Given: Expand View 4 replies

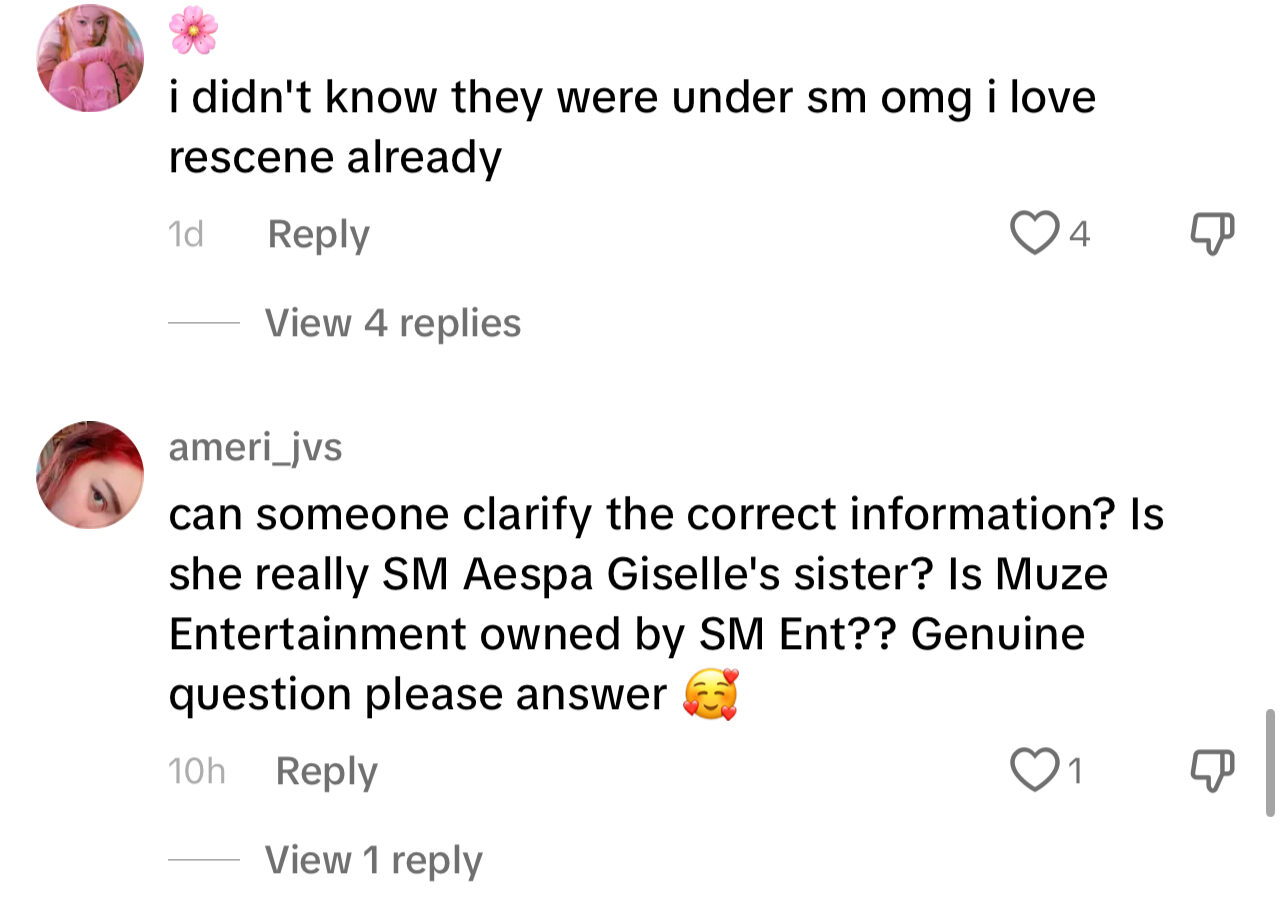Looking at the screenshot, I should pyautogui.click(x=392, y=323).
